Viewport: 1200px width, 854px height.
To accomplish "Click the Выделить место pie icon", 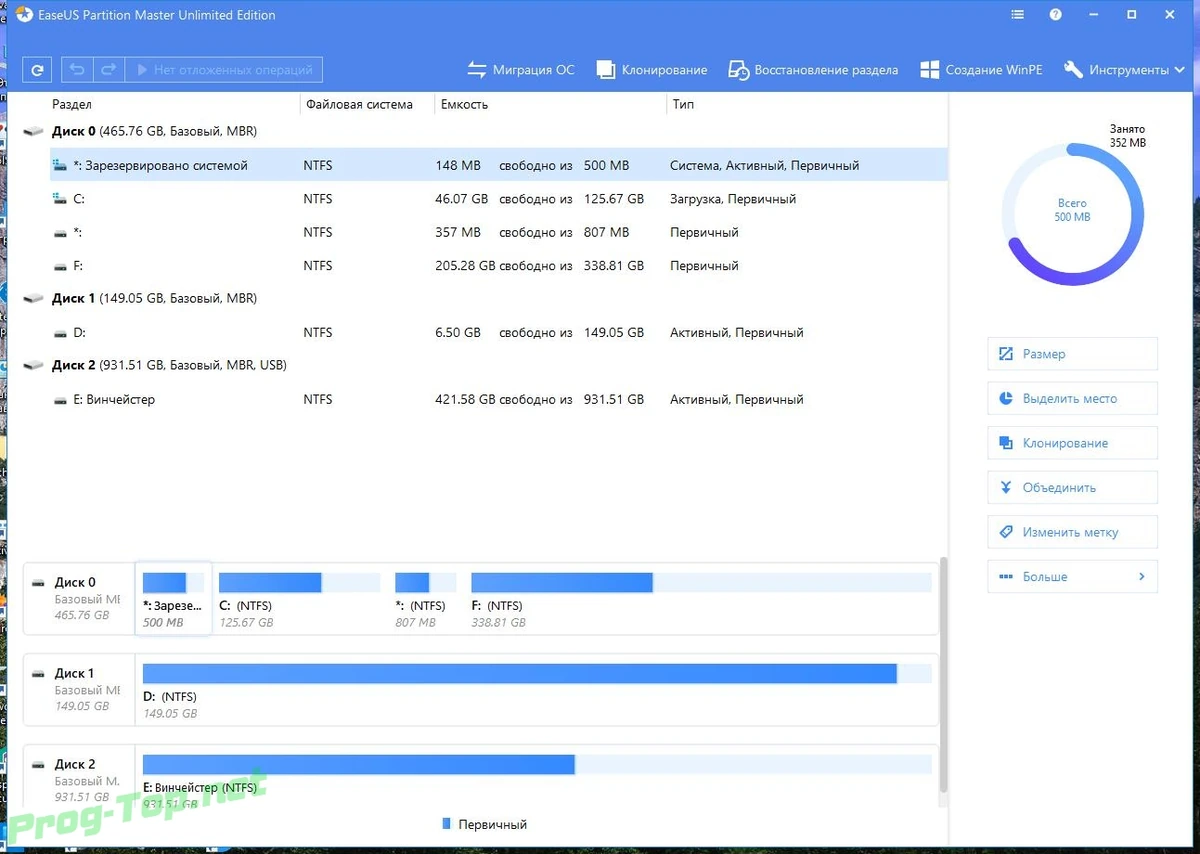I will [x=1006, y=398].
